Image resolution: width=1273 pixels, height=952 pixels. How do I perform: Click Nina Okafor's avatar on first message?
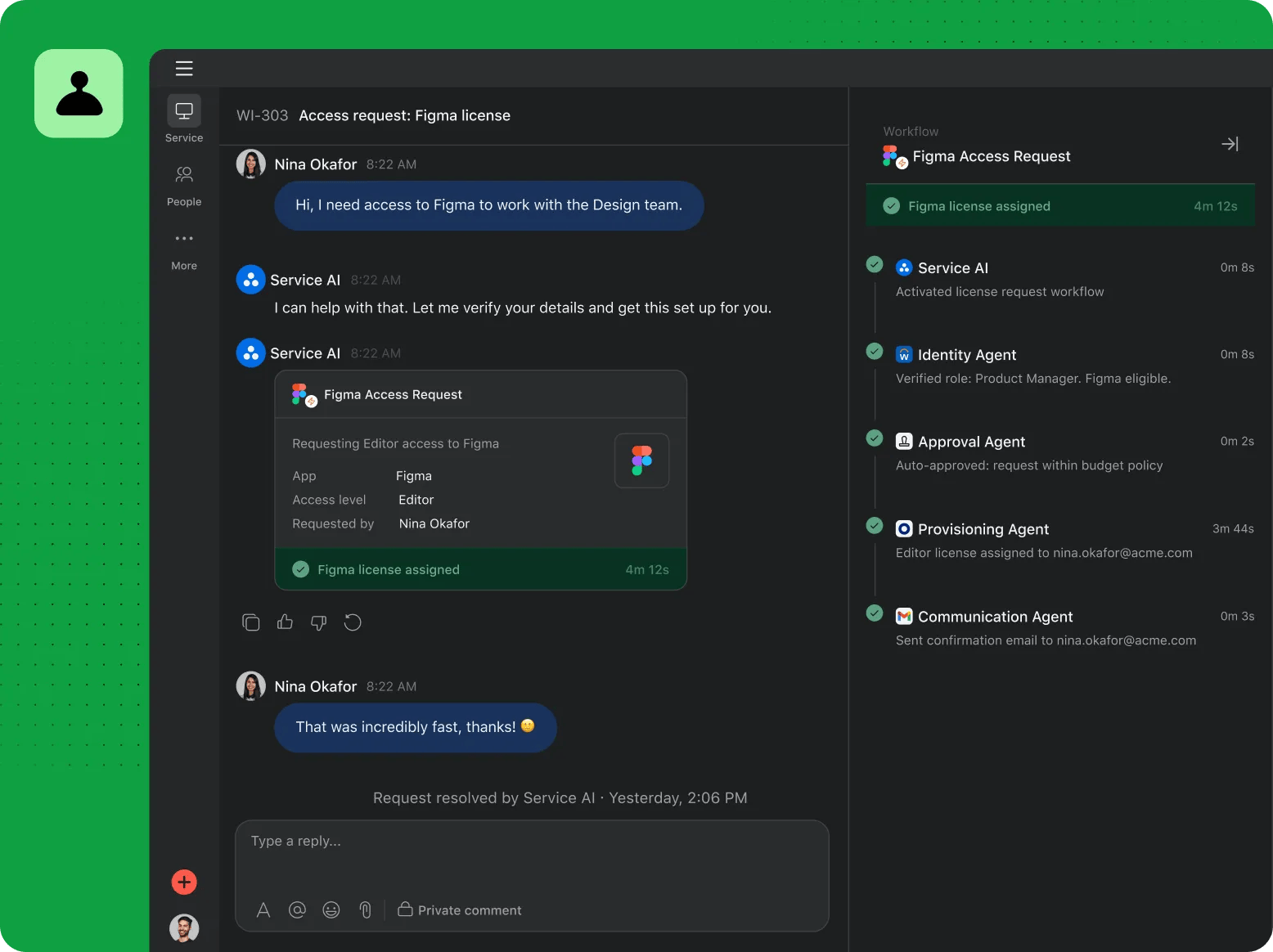pyautogui.click(x=251, y=164)
